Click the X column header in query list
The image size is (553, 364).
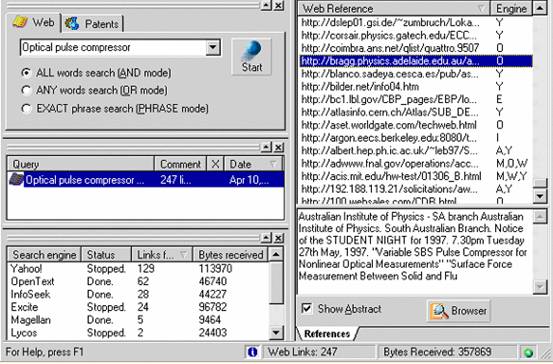tap(215, 164)
